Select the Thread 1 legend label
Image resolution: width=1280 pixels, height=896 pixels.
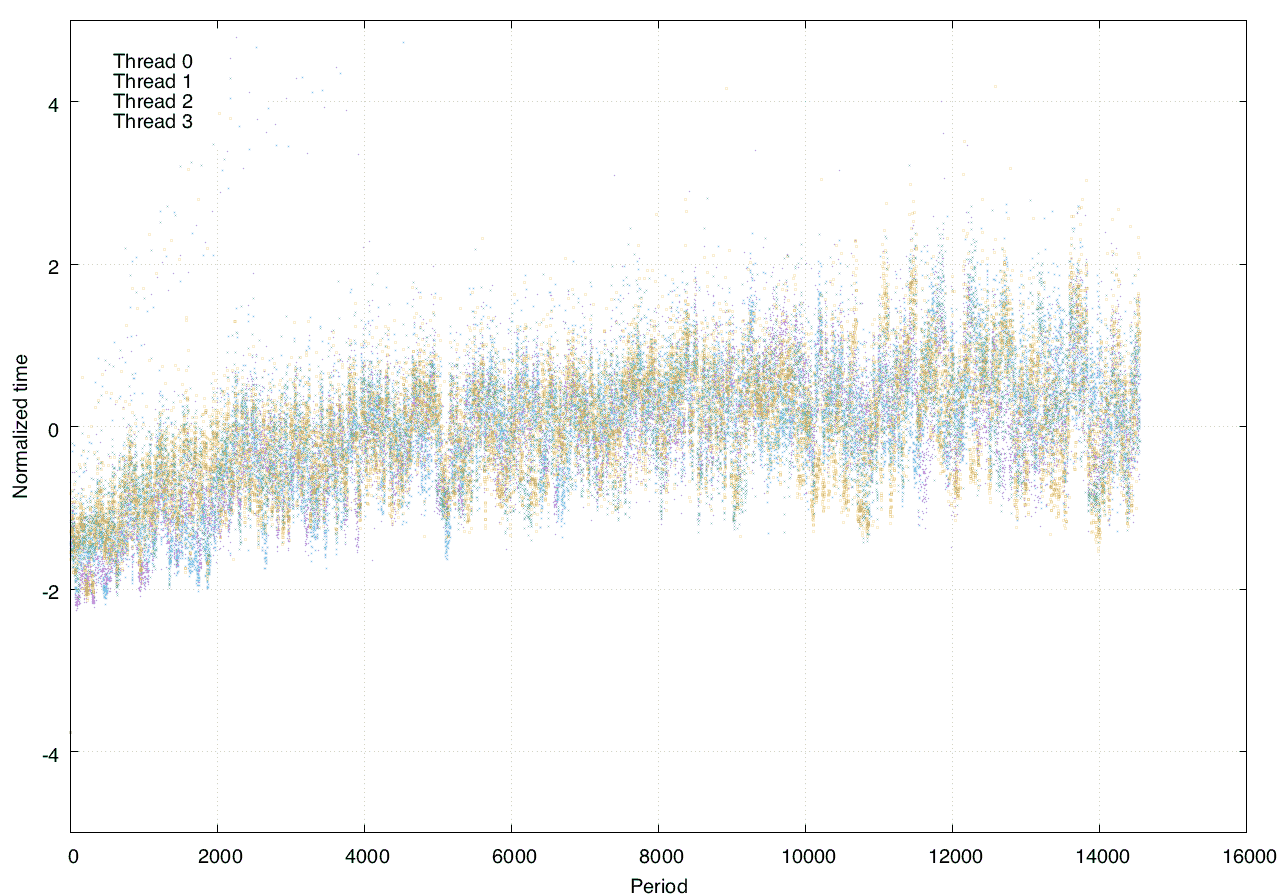pyautogui.click(x=152, y=81)
